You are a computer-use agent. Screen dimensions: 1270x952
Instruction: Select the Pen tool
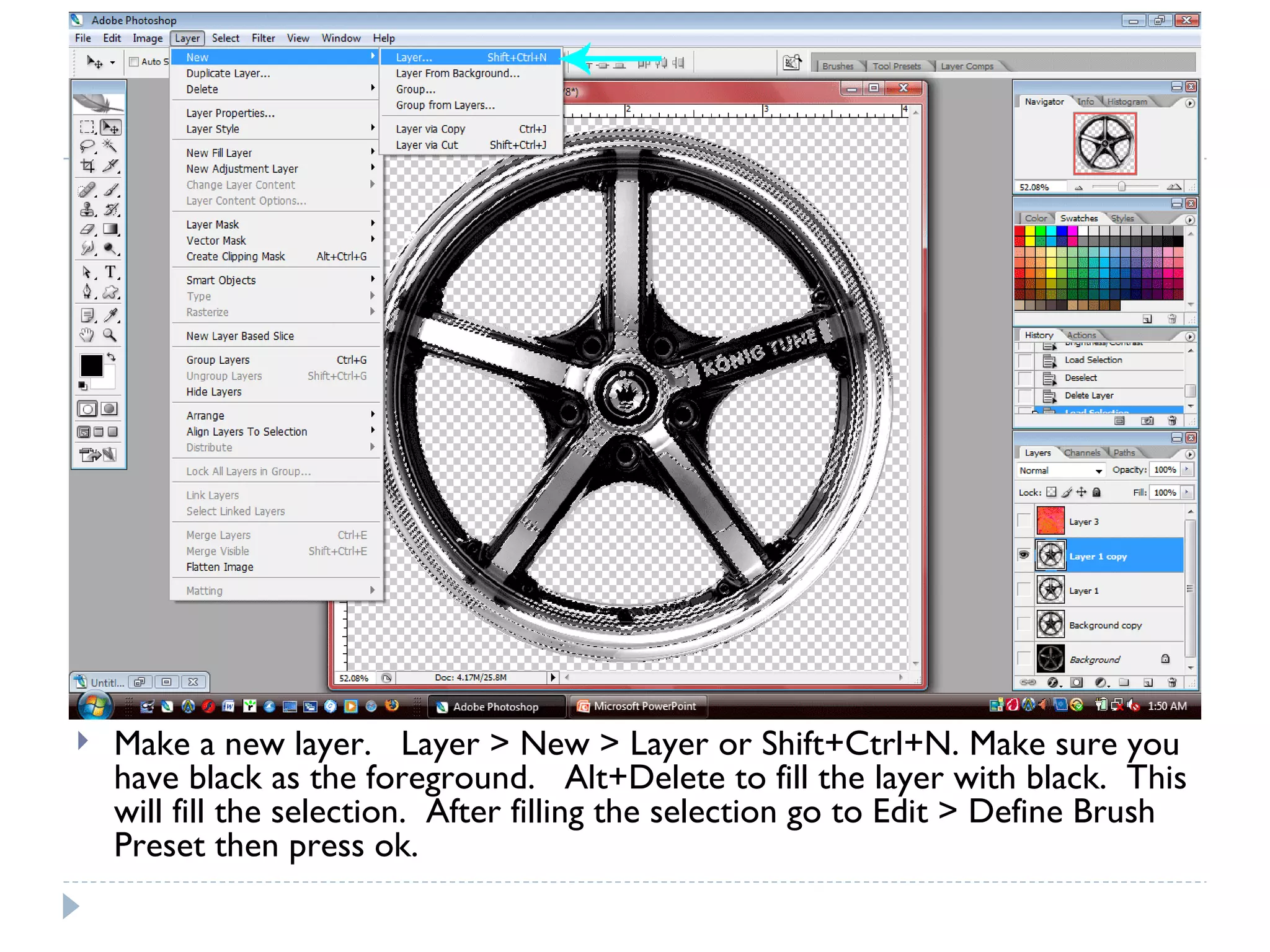click(87, 291)
